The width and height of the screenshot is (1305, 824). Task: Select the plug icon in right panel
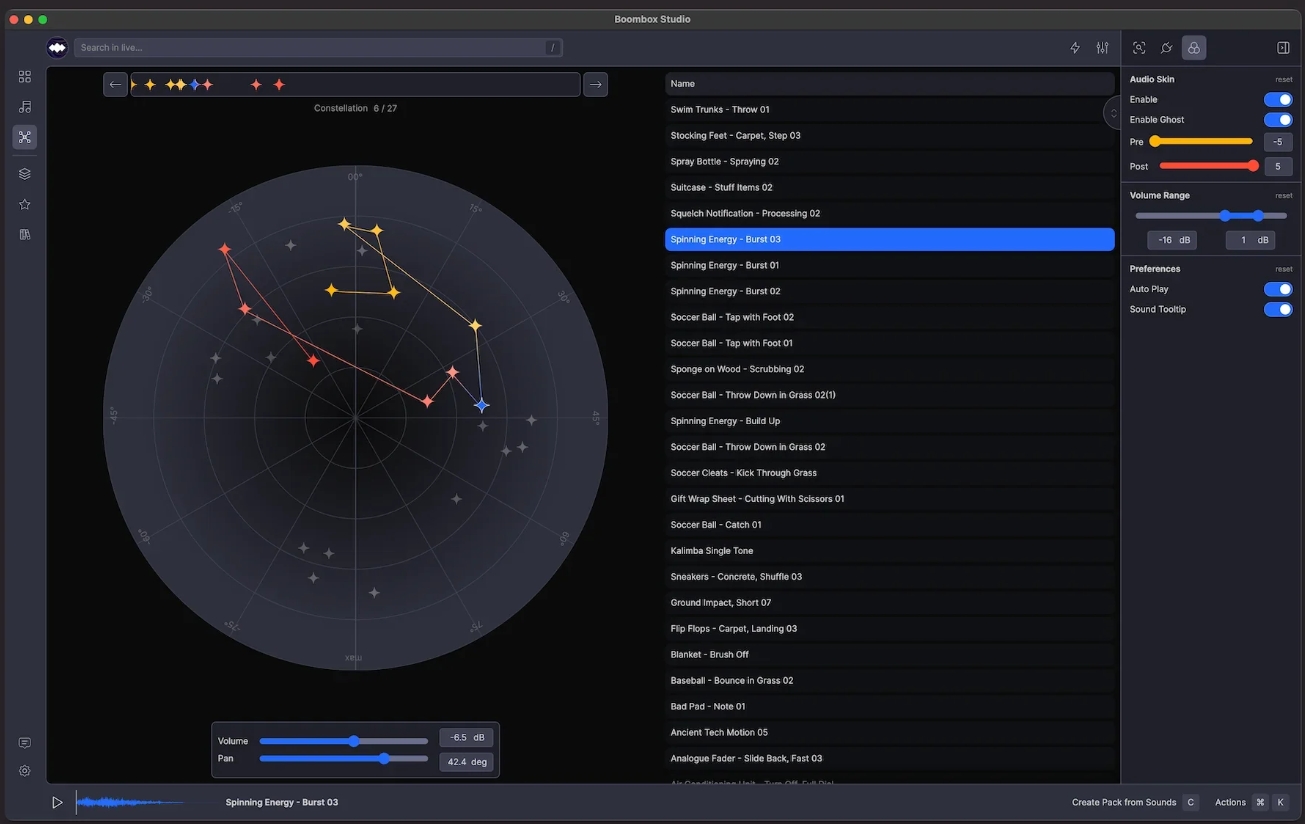(x=1166, y=48)
